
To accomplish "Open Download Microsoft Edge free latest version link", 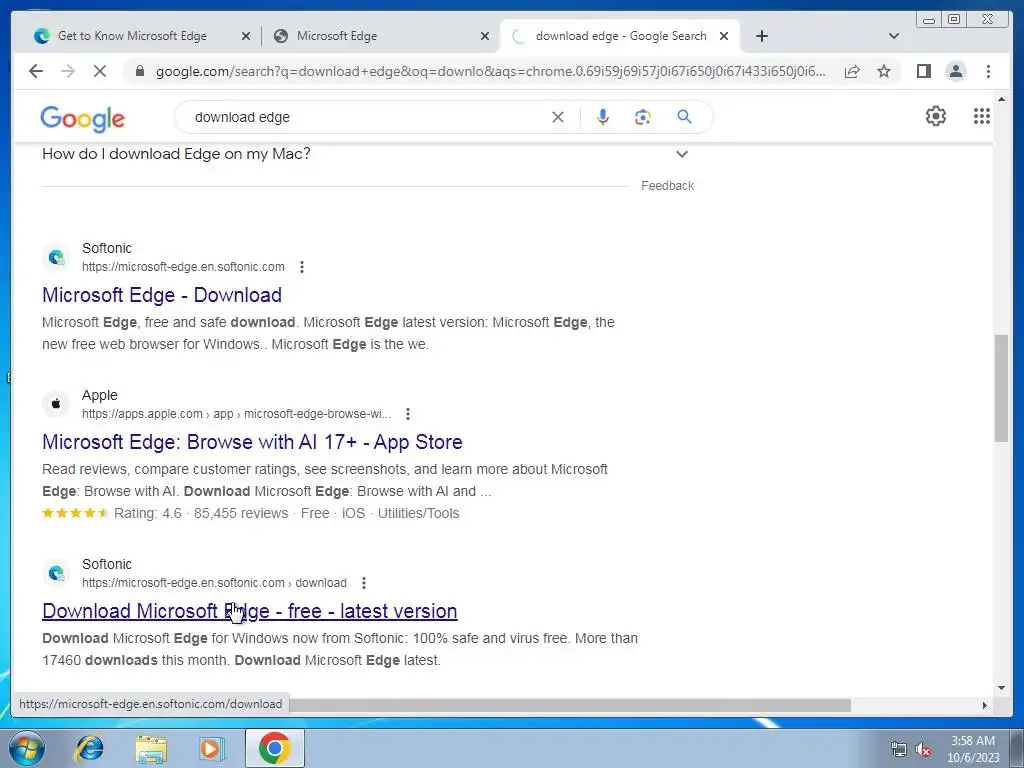I will tap(249, 611).
